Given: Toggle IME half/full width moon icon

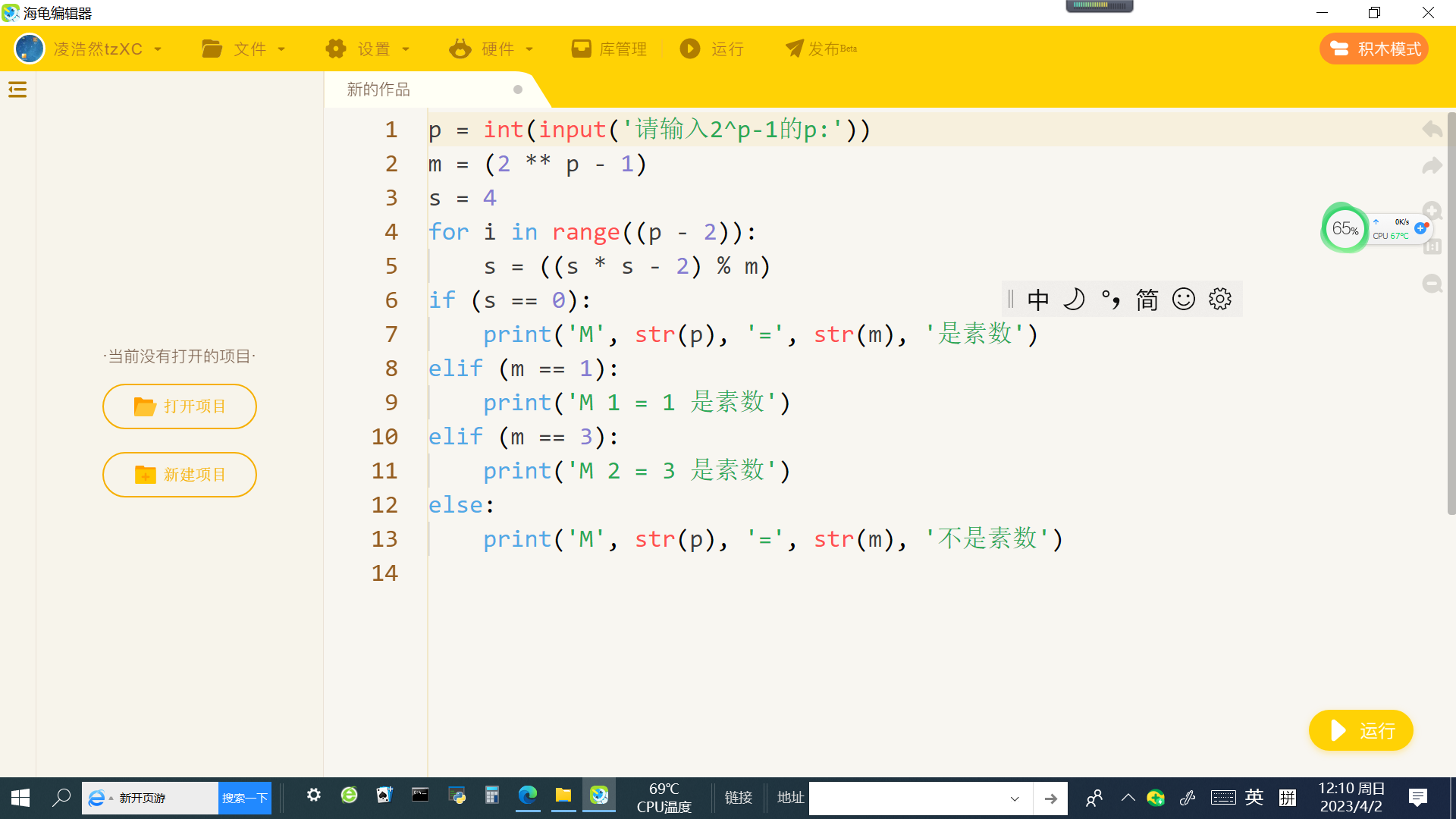Looking at the screenshot, I should 1075,299.
